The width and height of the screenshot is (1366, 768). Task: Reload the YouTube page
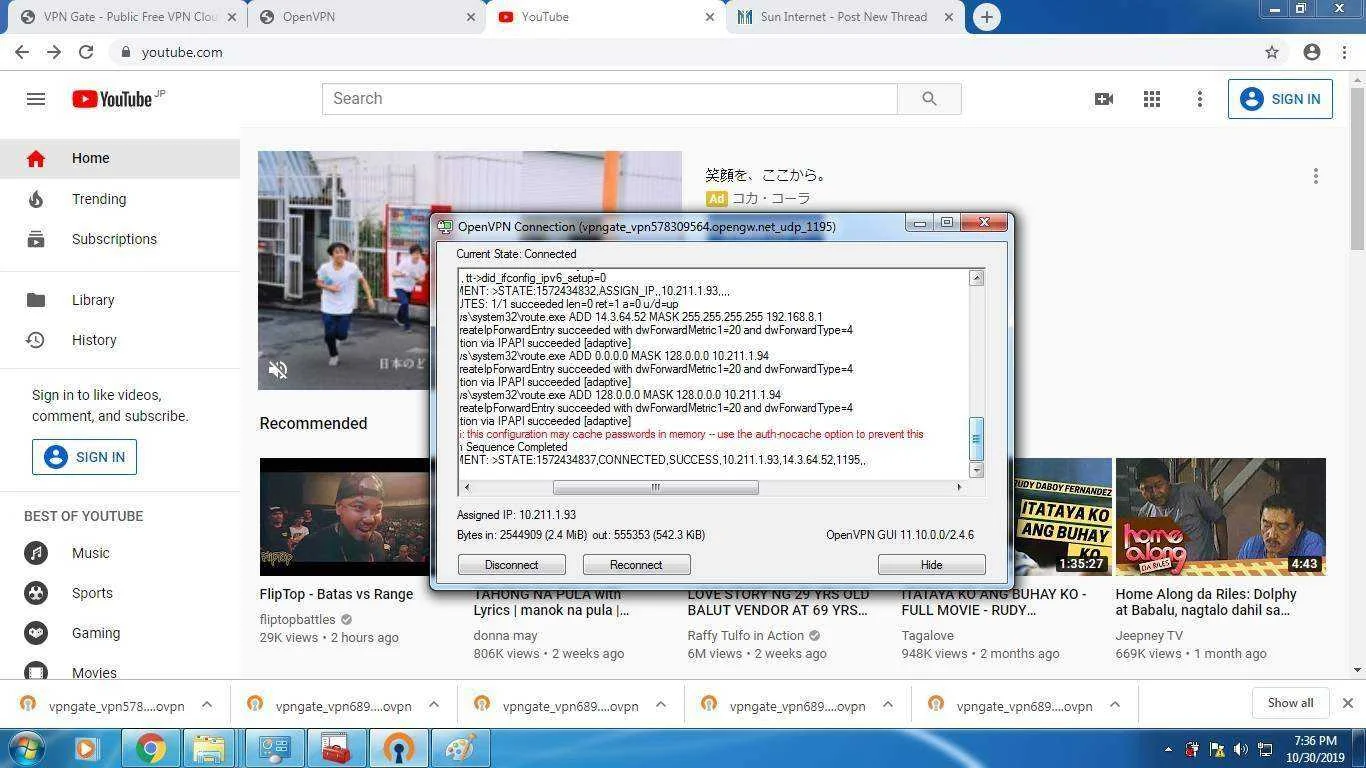click(86, 52)
